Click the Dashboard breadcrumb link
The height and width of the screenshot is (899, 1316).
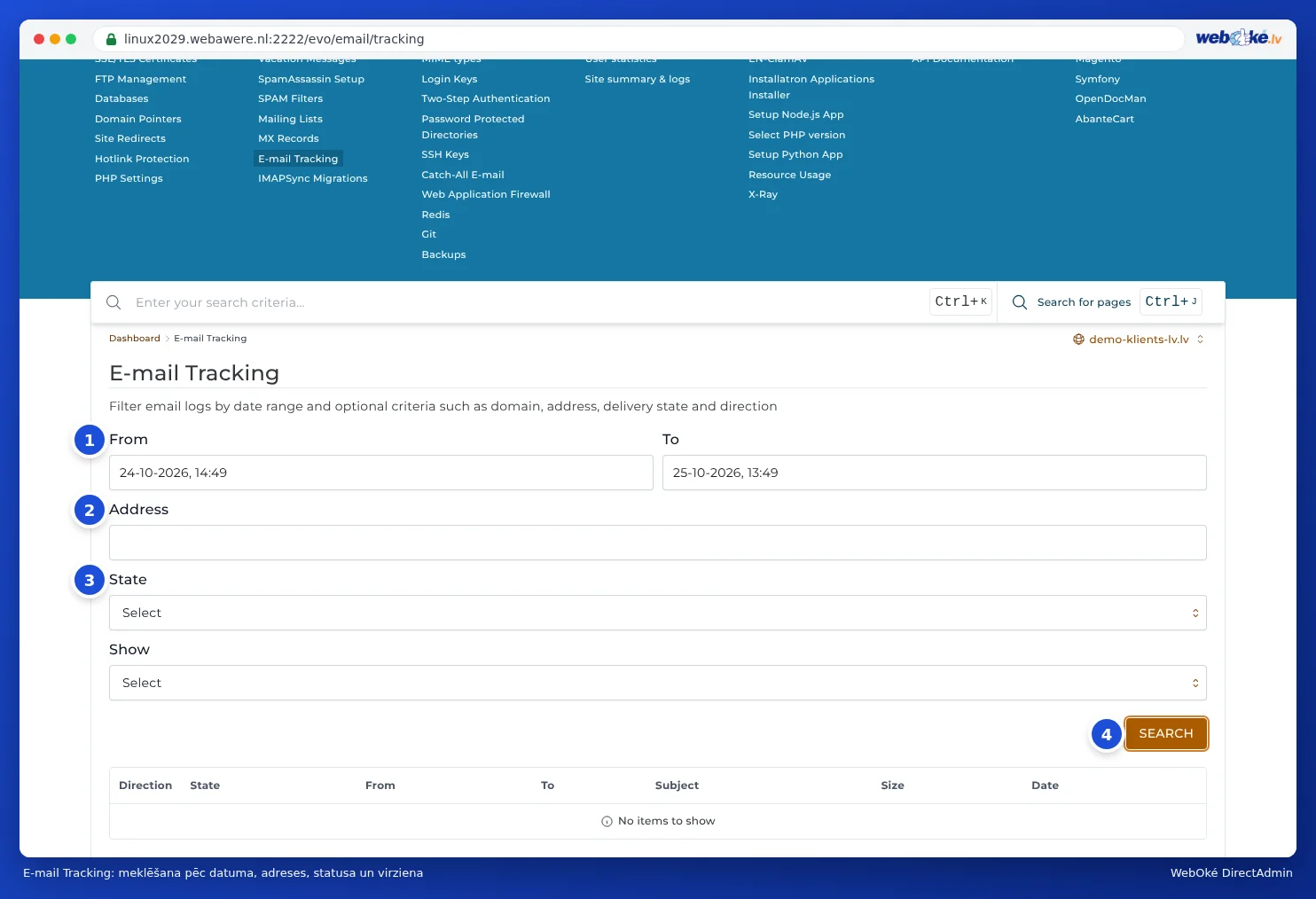135,338
